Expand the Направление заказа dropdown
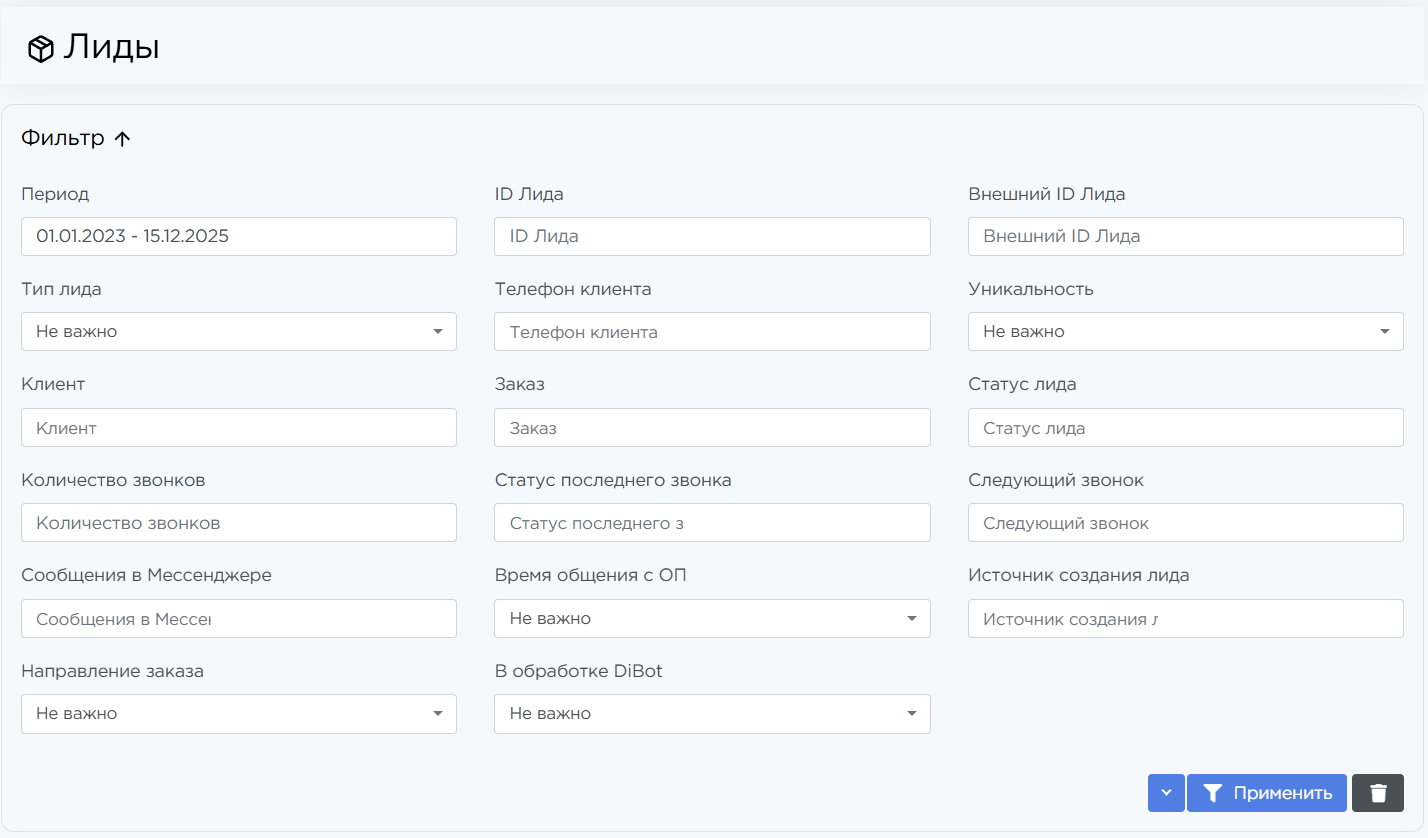Image resolution: width=1428 pixels, height=838 pixels. point(238,713)
